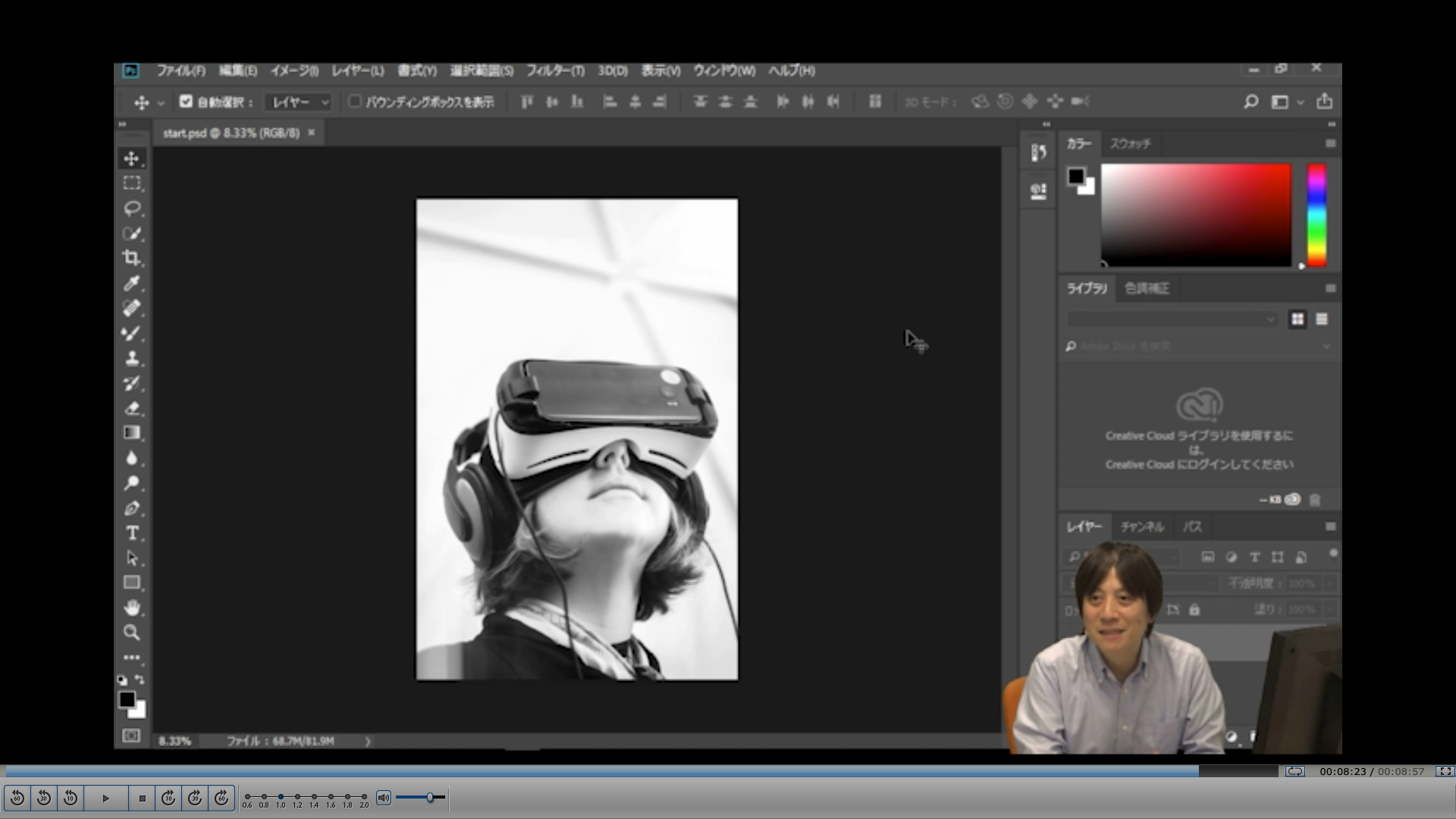This screenshot has width=1456, height=819.
Task: Select the Brush tool
Action: point(132,334)
